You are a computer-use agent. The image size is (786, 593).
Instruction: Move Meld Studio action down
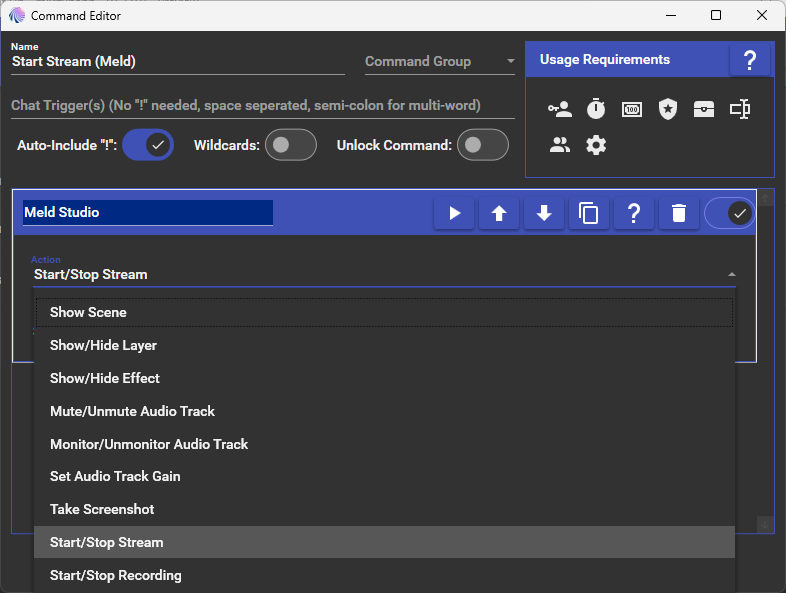pos(544,213)
